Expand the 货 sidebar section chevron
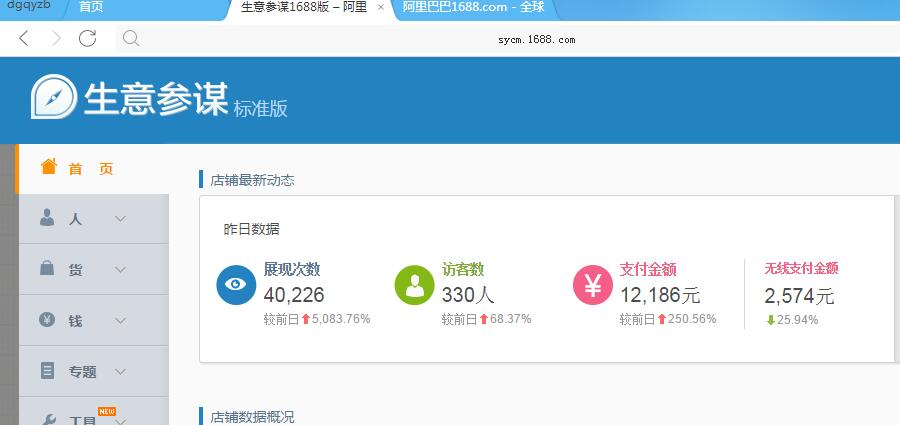 tap(120, 269)
